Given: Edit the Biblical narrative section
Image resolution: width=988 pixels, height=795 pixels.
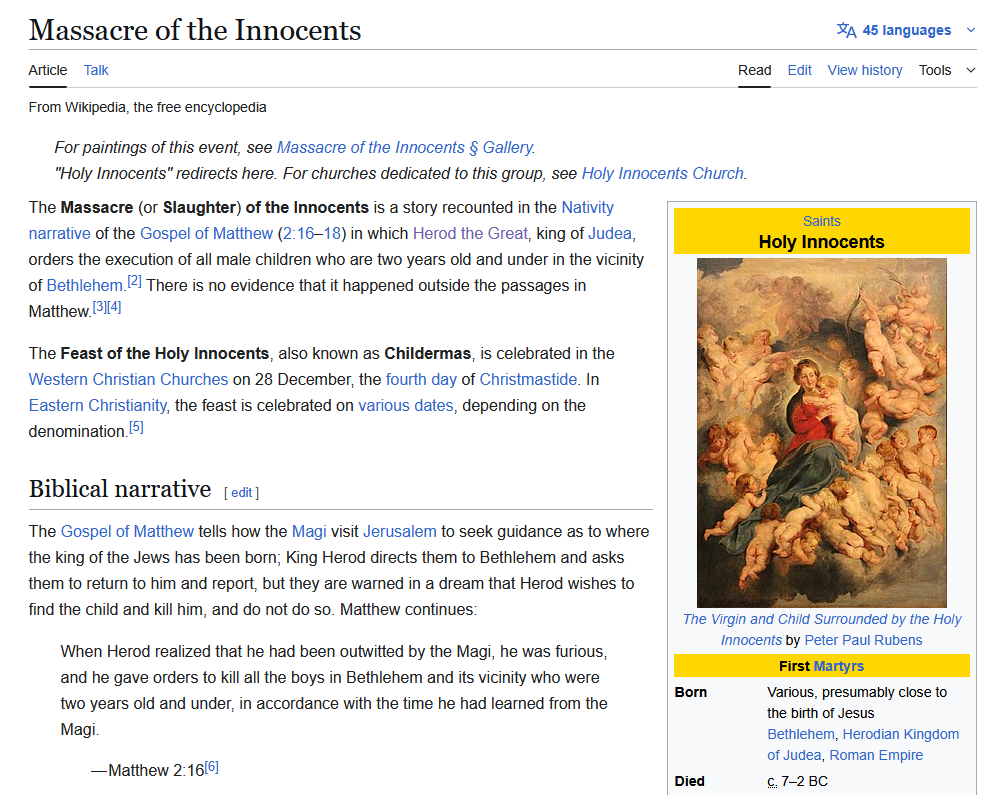Looking at the screenshot, I should 241,493.
